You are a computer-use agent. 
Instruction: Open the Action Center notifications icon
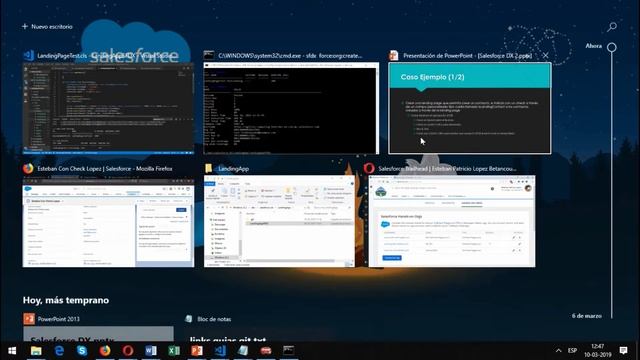point(623,351)
